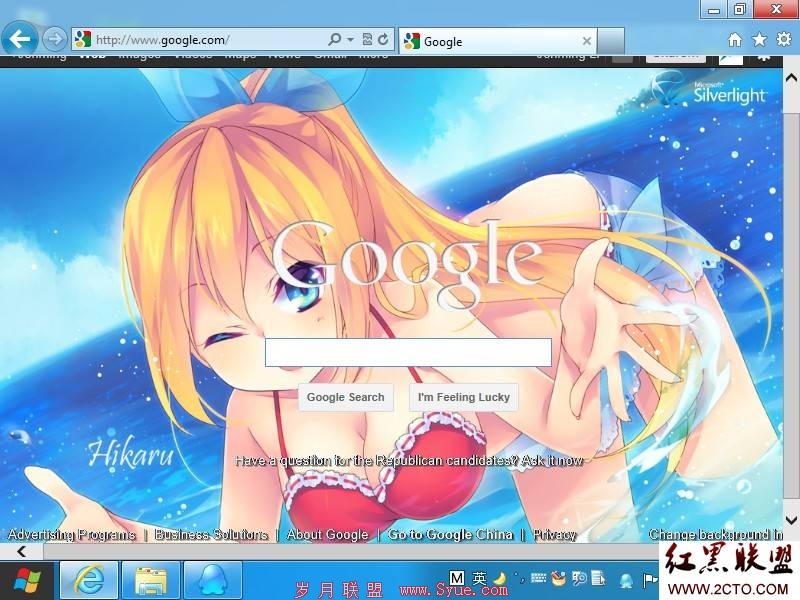This screenshot has height=600, width=800.
Task: Follow the Go to Google China link
Action: (451, 534)
